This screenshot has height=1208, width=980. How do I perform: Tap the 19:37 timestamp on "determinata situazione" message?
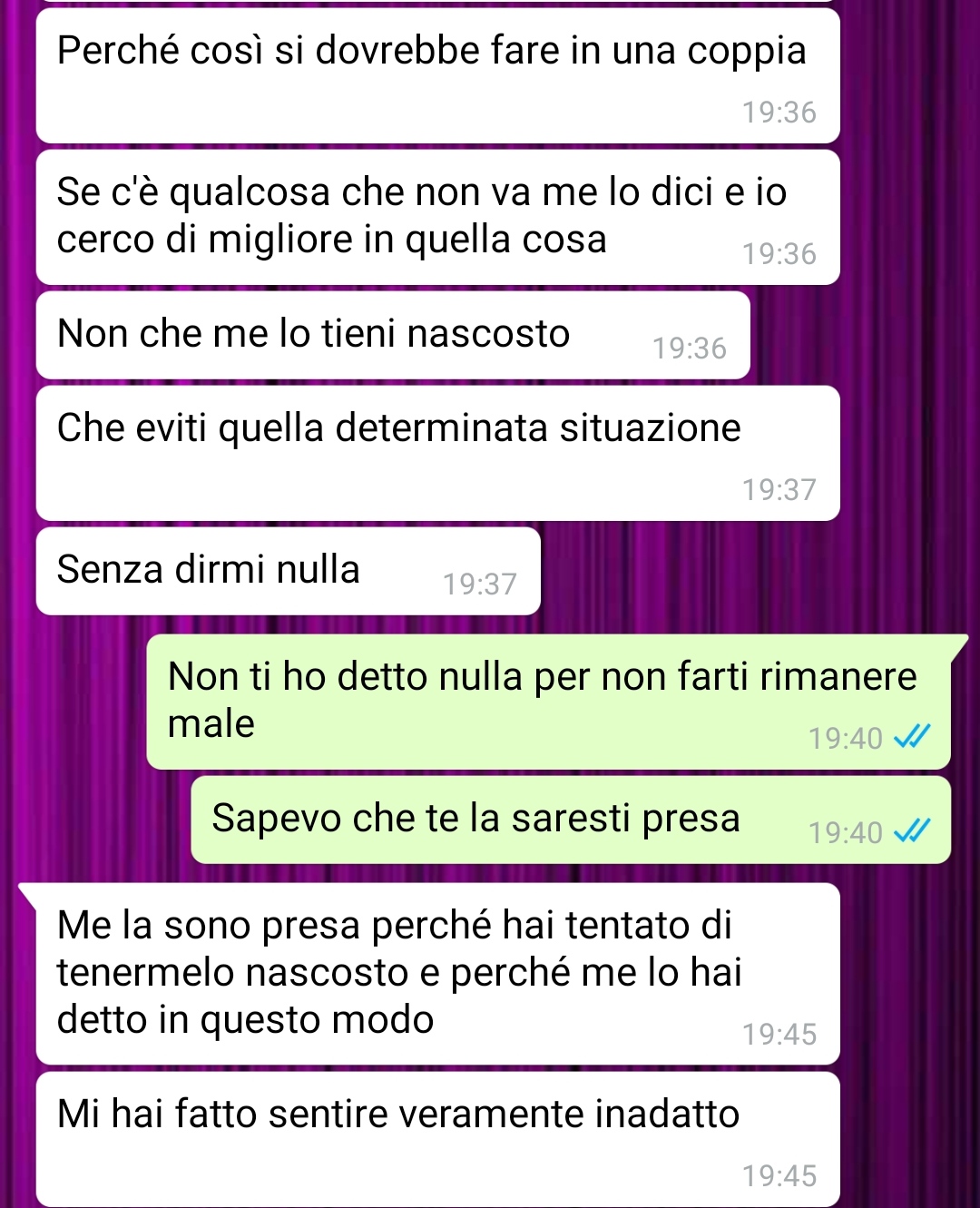779,489
